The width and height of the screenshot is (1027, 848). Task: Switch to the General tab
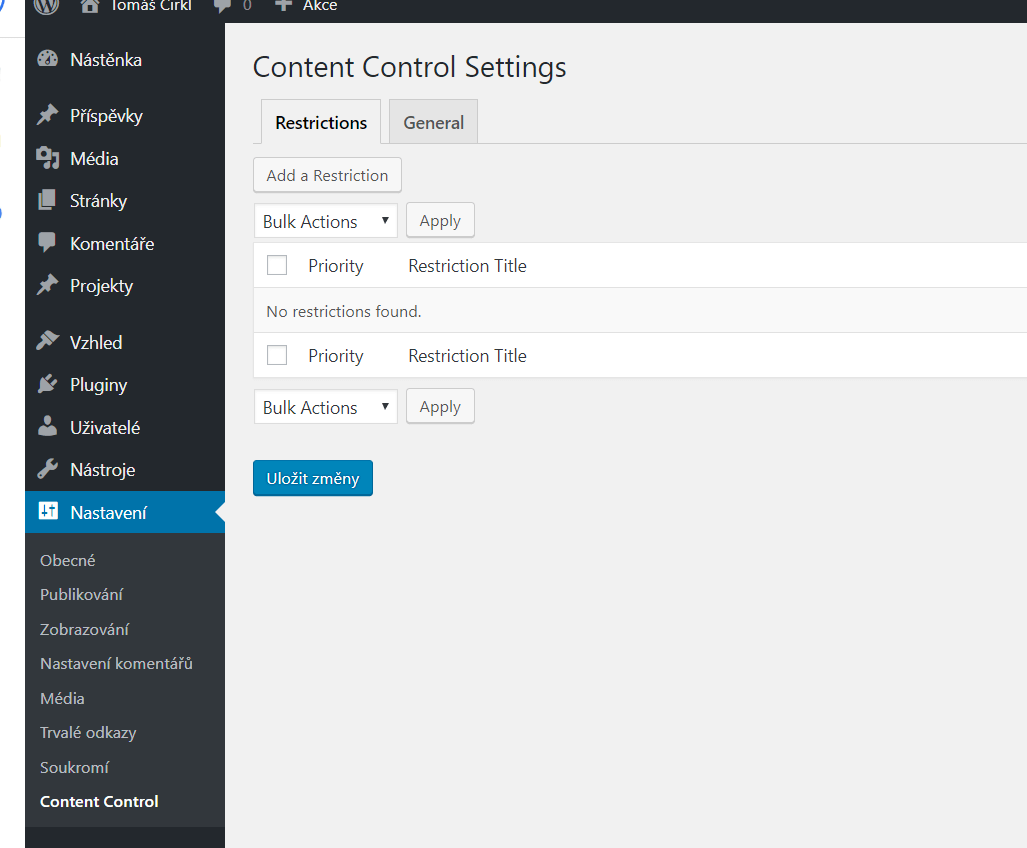coord(434,122)
